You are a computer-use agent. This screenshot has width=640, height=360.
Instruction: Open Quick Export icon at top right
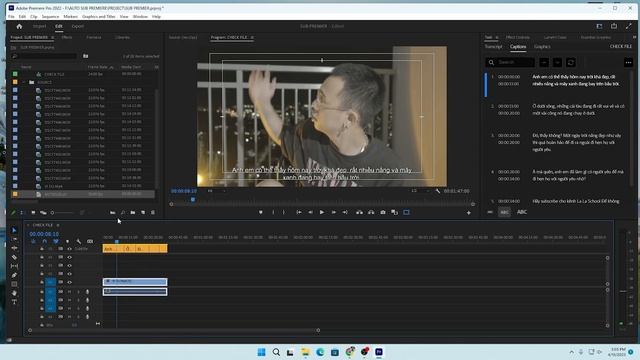click(x=614, y=26)
